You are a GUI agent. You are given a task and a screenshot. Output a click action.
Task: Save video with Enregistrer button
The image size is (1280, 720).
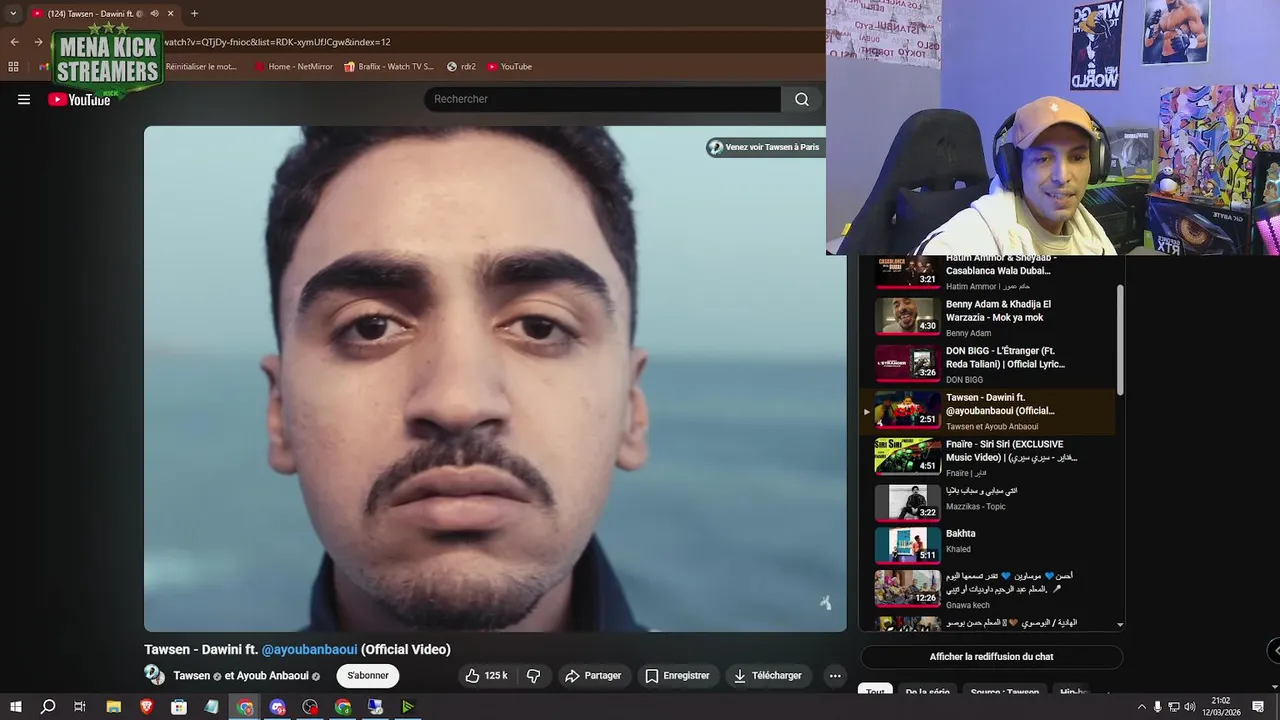(x=677, y=676)
